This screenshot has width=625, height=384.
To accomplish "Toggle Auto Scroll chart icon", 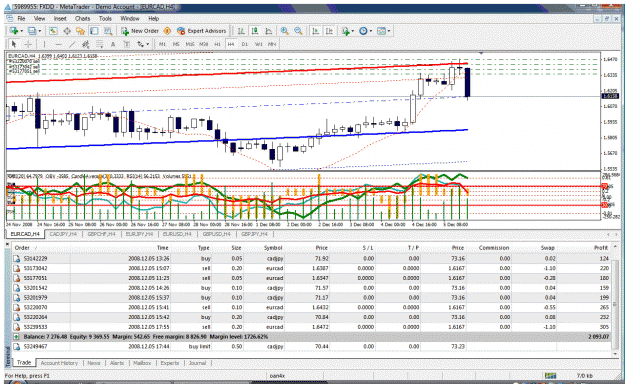I will click(316, 31).
